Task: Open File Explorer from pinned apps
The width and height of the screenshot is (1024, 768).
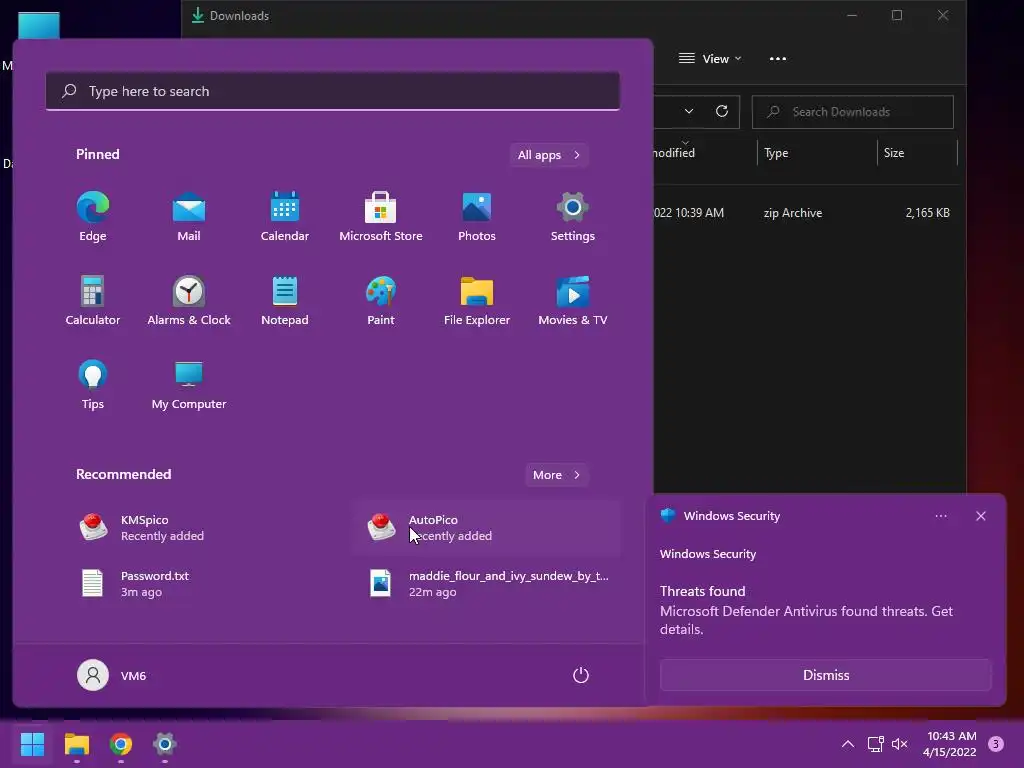Action: (477, 300)
